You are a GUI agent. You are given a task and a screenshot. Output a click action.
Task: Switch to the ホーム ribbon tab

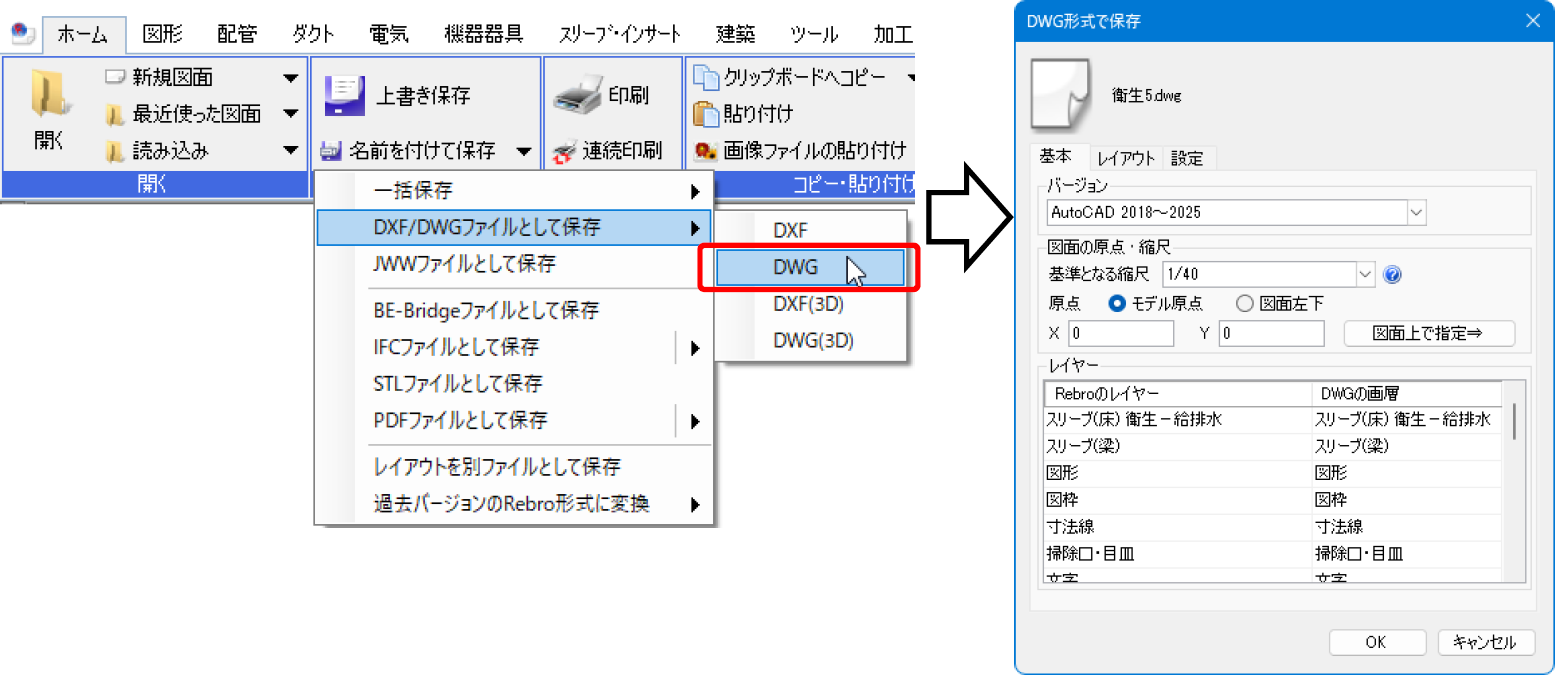(x=83, y=35)
